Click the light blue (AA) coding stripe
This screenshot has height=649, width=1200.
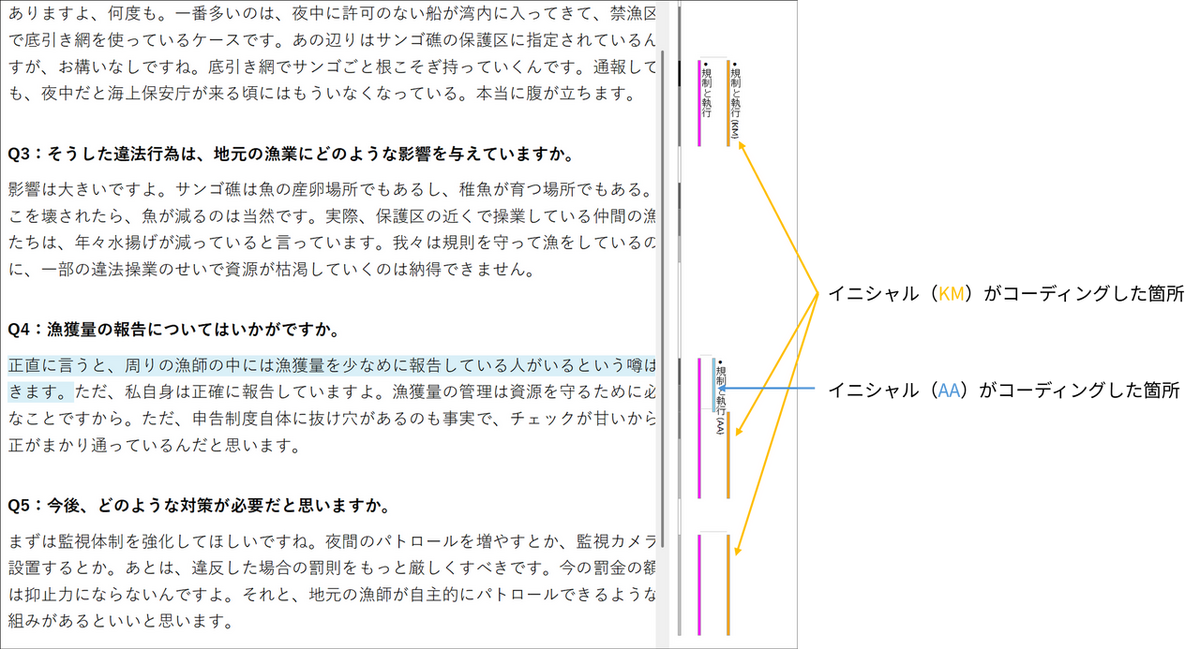coord(714,386)
